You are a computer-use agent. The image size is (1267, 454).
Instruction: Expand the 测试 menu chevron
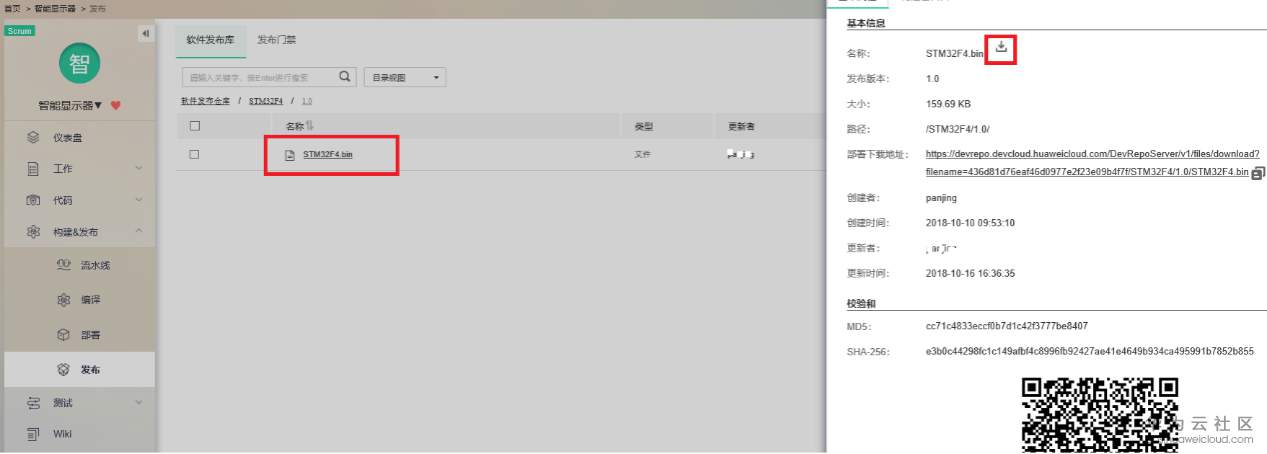click(138, 402)
